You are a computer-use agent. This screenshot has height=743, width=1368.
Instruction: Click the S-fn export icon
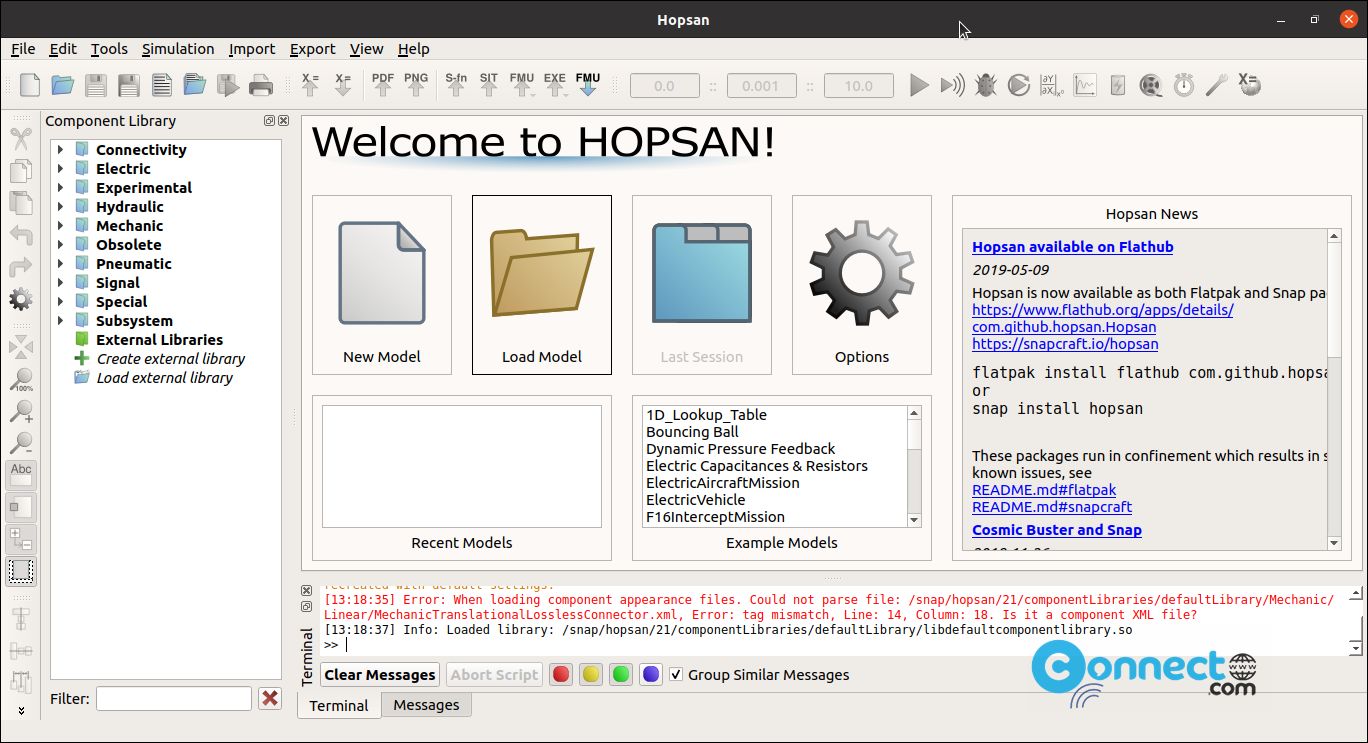456,85
